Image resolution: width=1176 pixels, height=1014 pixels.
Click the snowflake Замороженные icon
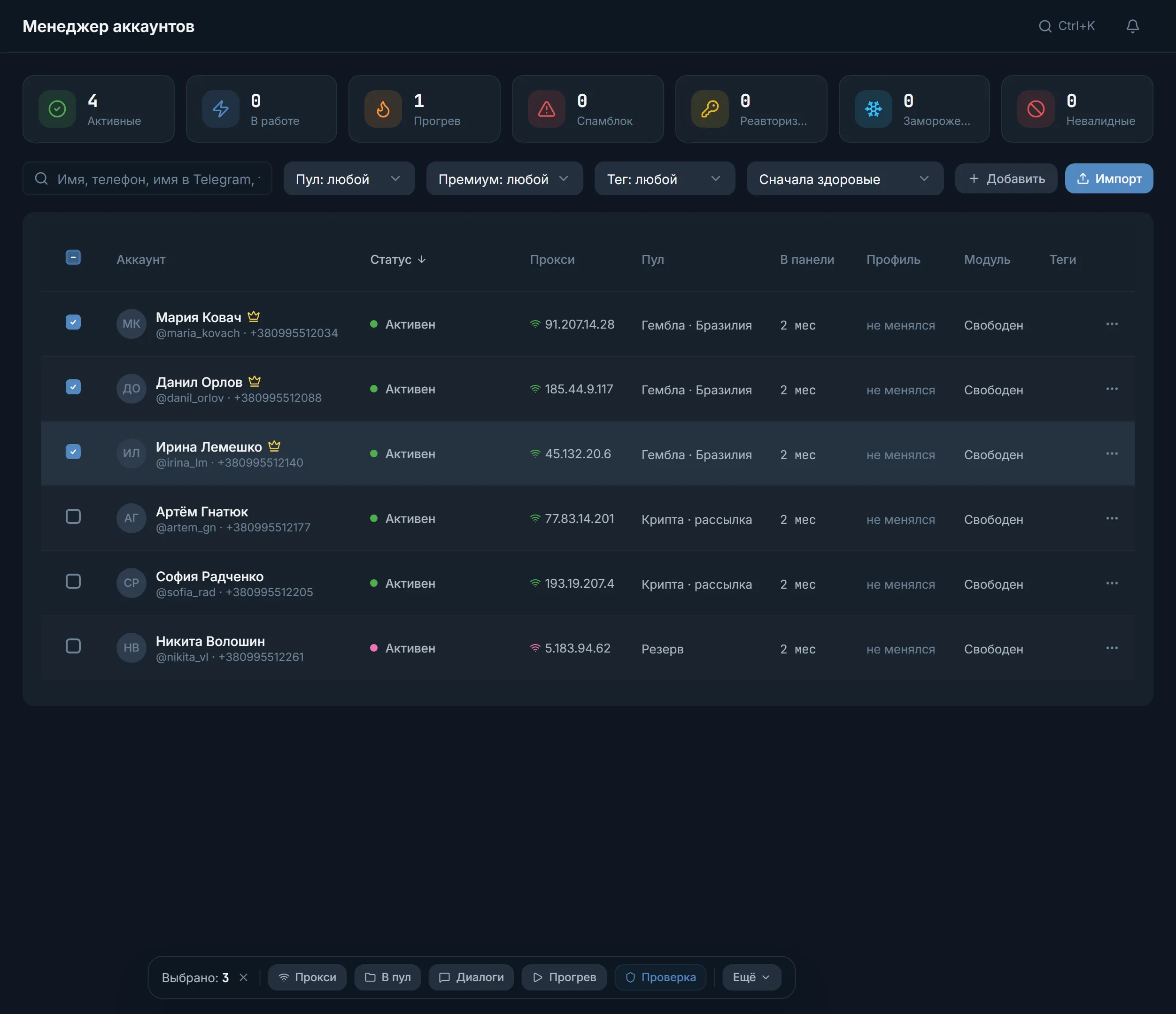coord(874,109)
